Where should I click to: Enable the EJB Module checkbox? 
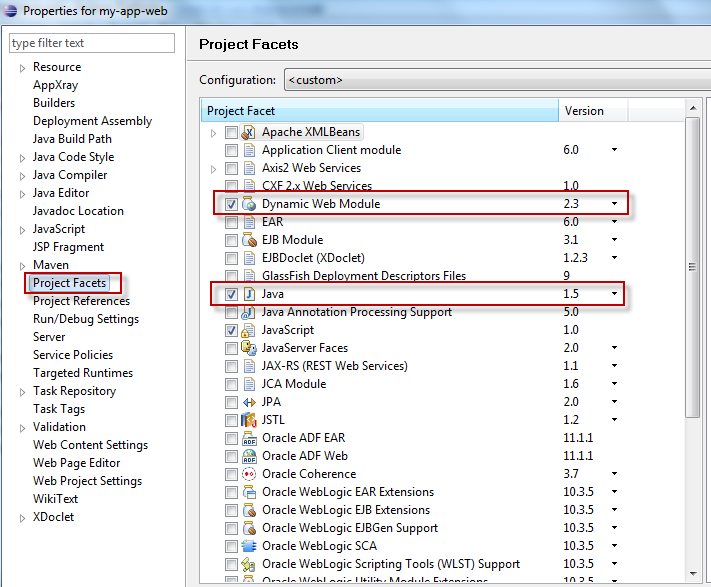tap(231, 240)
